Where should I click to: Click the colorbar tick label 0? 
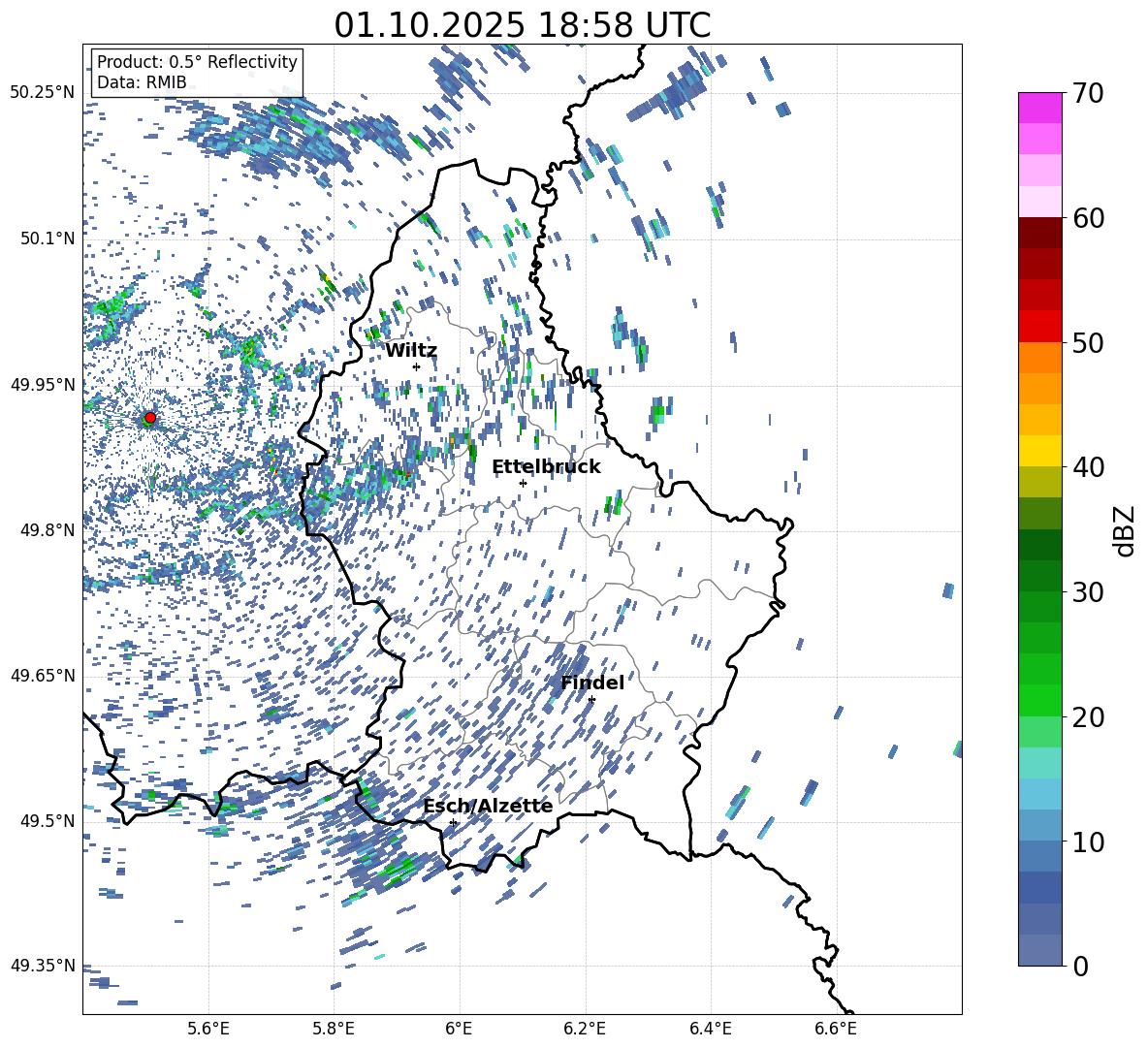1080,966
